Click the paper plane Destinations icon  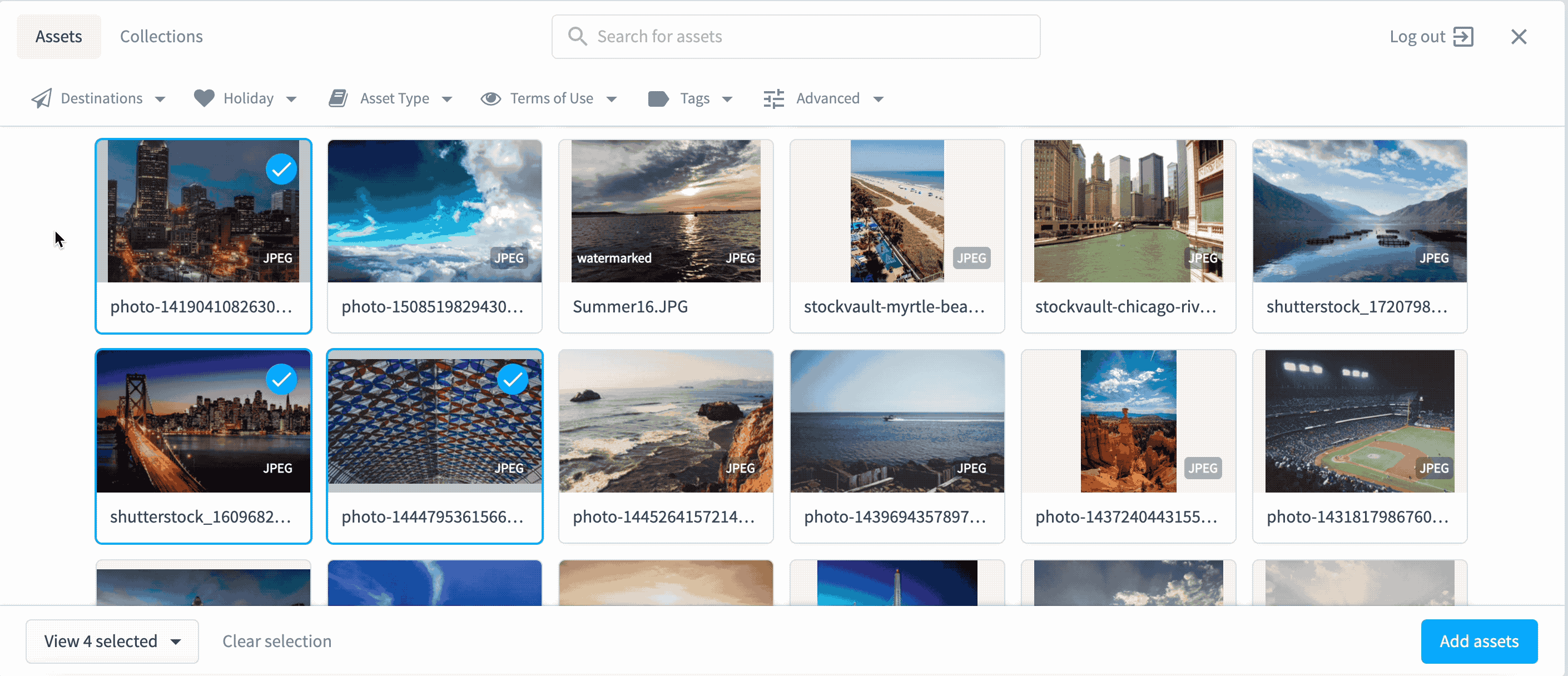click(x=41, y=98)
